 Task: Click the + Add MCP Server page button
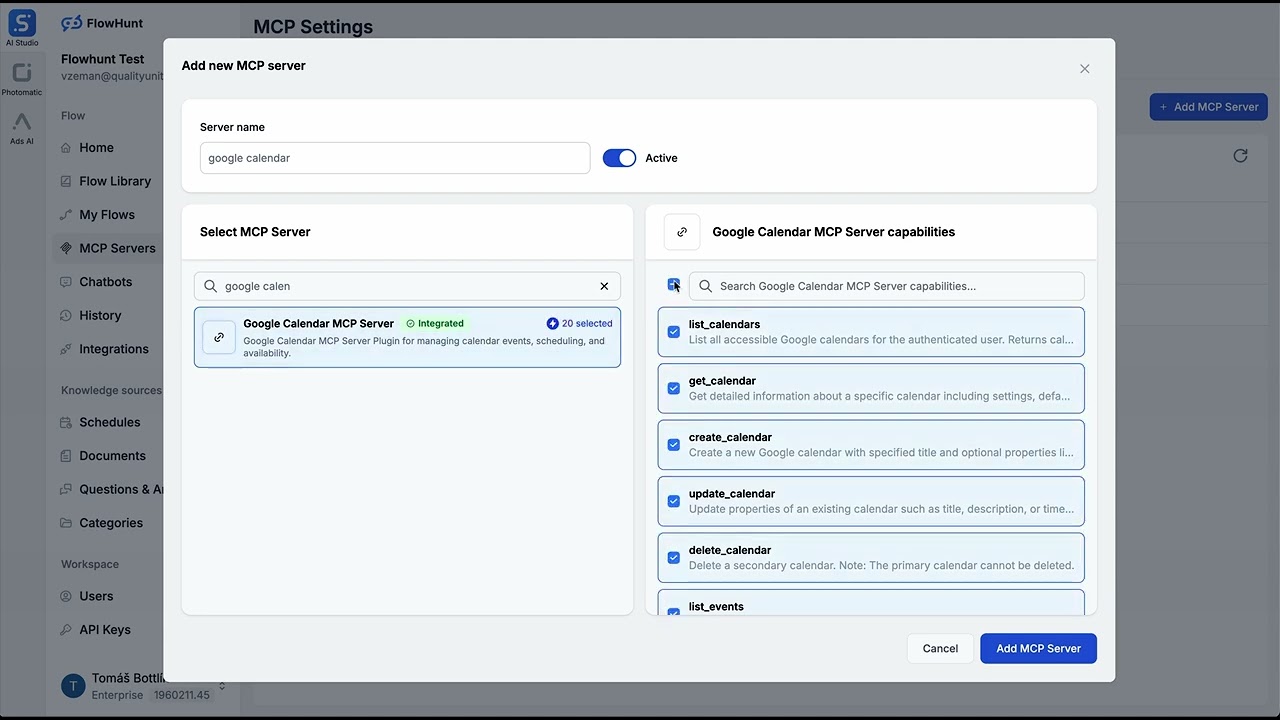(x=1208, y=107)
